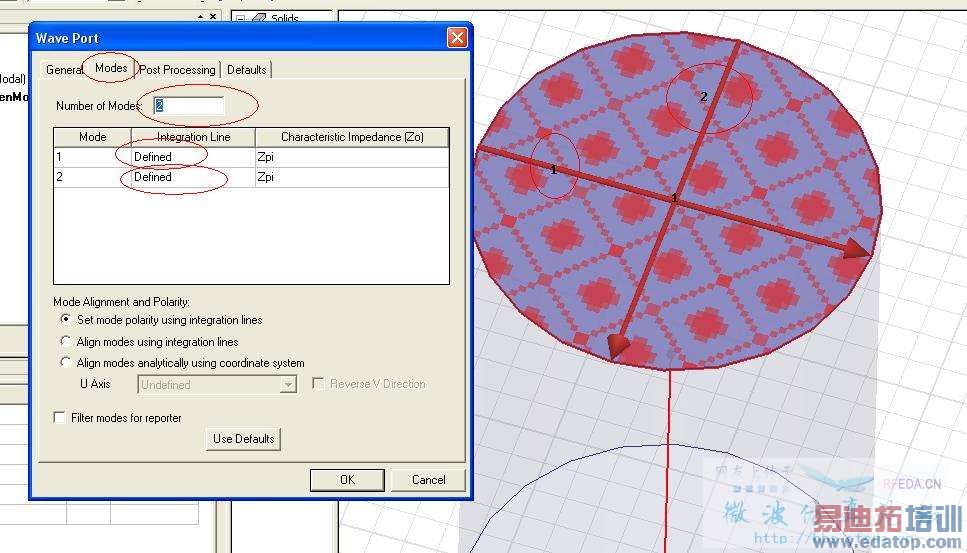Close the Wave Port dialog
The height and width of the screenshot is (553, 967).
coord(457,38)
